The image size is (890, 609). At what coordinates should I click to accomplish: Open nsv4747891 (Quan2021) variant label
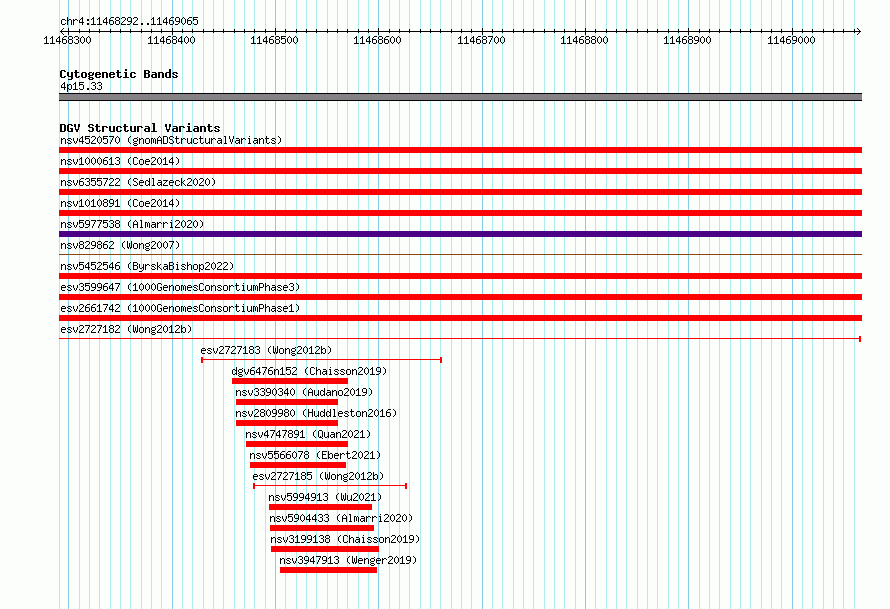pyautogui.click(x=308, y=434)
